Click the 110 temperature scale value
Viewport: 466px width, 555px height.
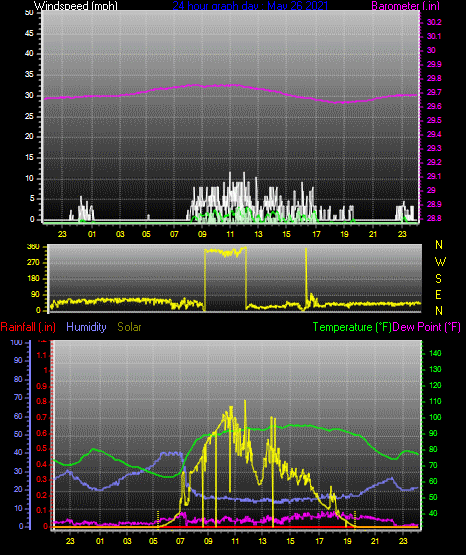435,401
